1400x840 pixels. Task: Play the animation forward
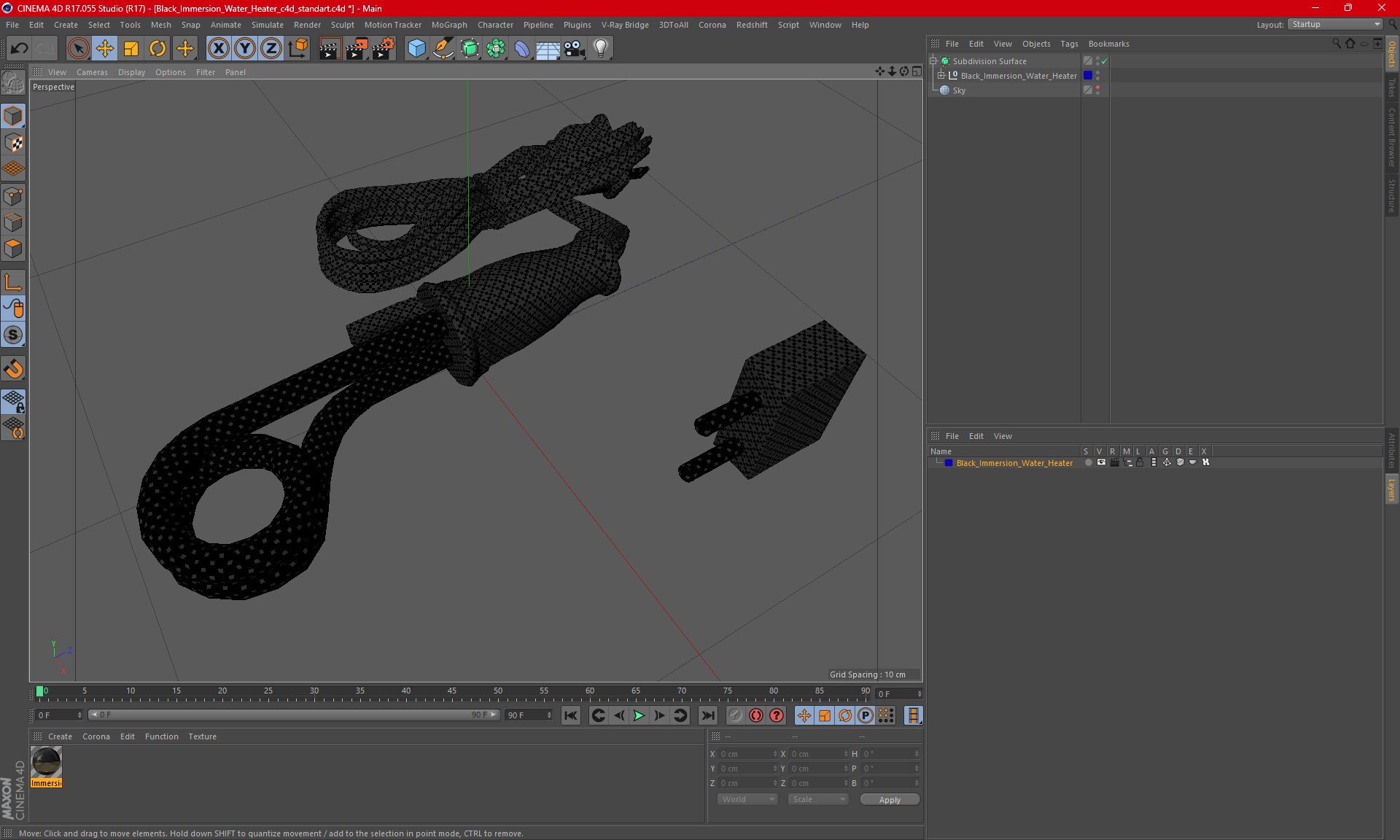[x=639, y=715]
